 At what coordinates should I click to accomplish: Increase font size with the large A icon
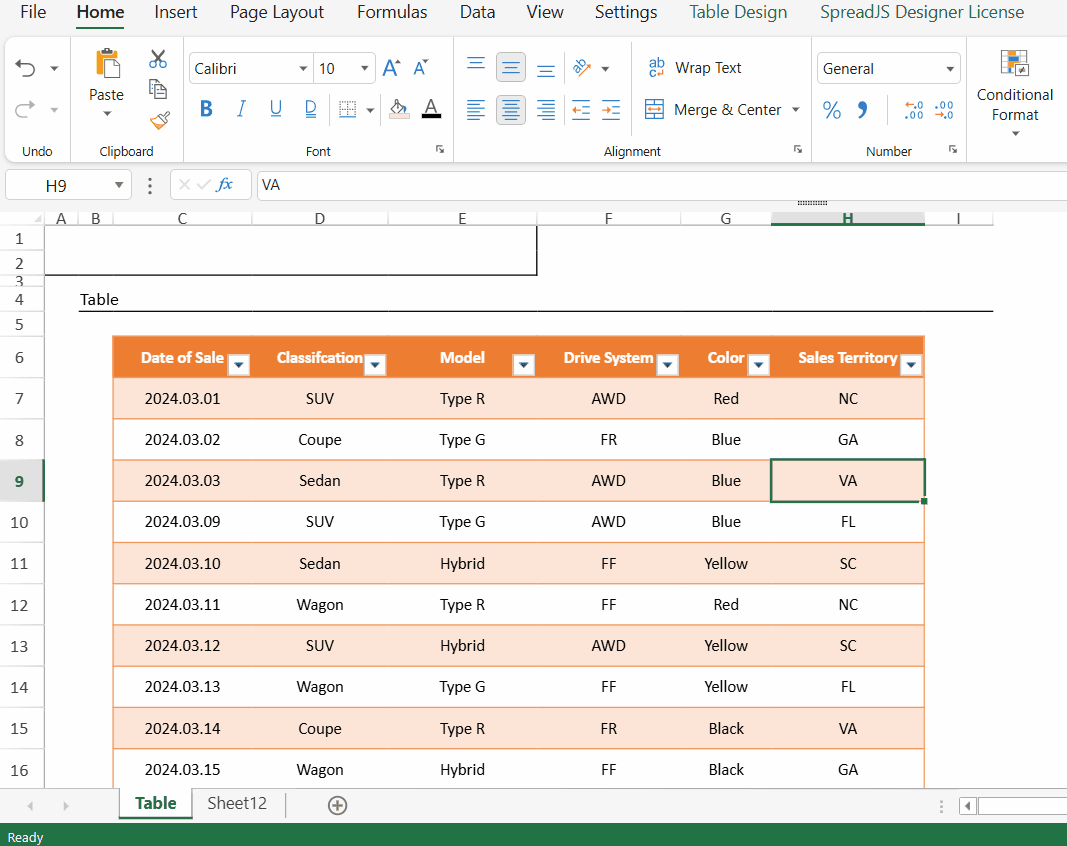click(391, 68)
